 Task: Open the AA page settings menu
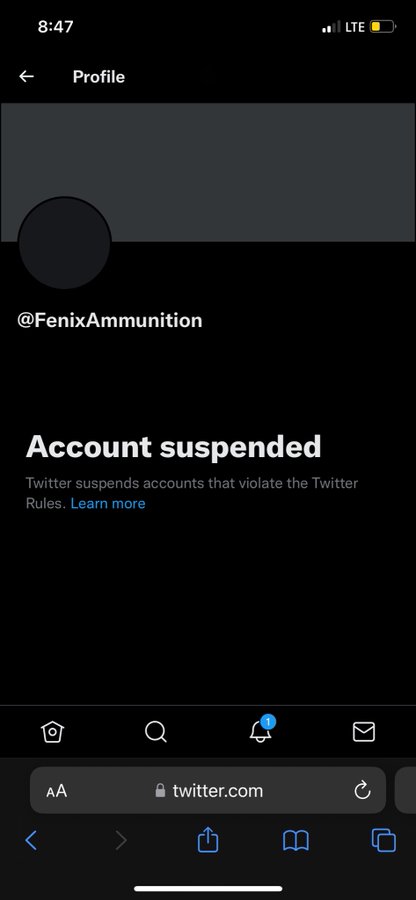(x=56, y=791)
